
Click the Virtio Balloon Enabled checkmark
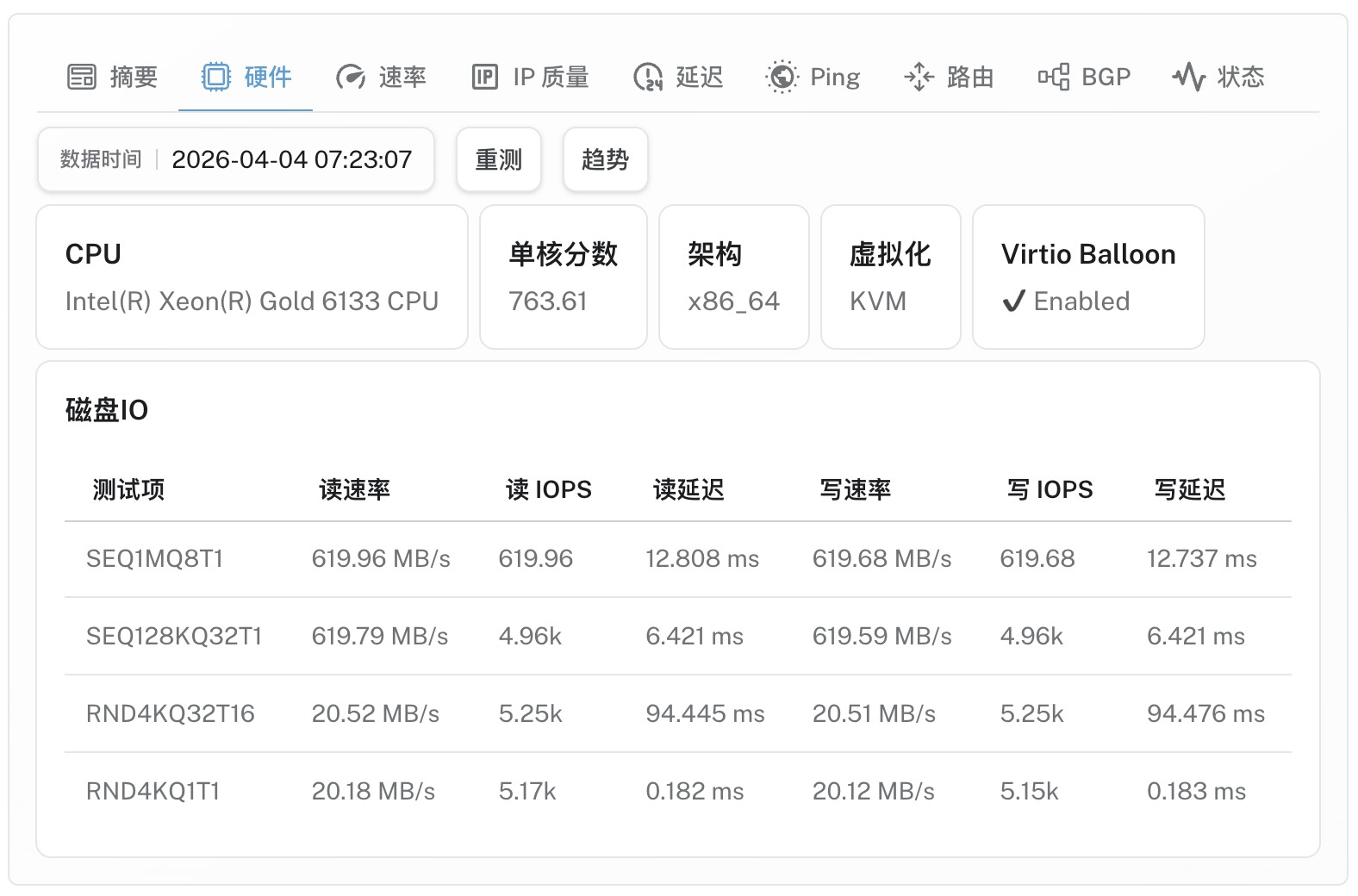tap(1014, 301)
